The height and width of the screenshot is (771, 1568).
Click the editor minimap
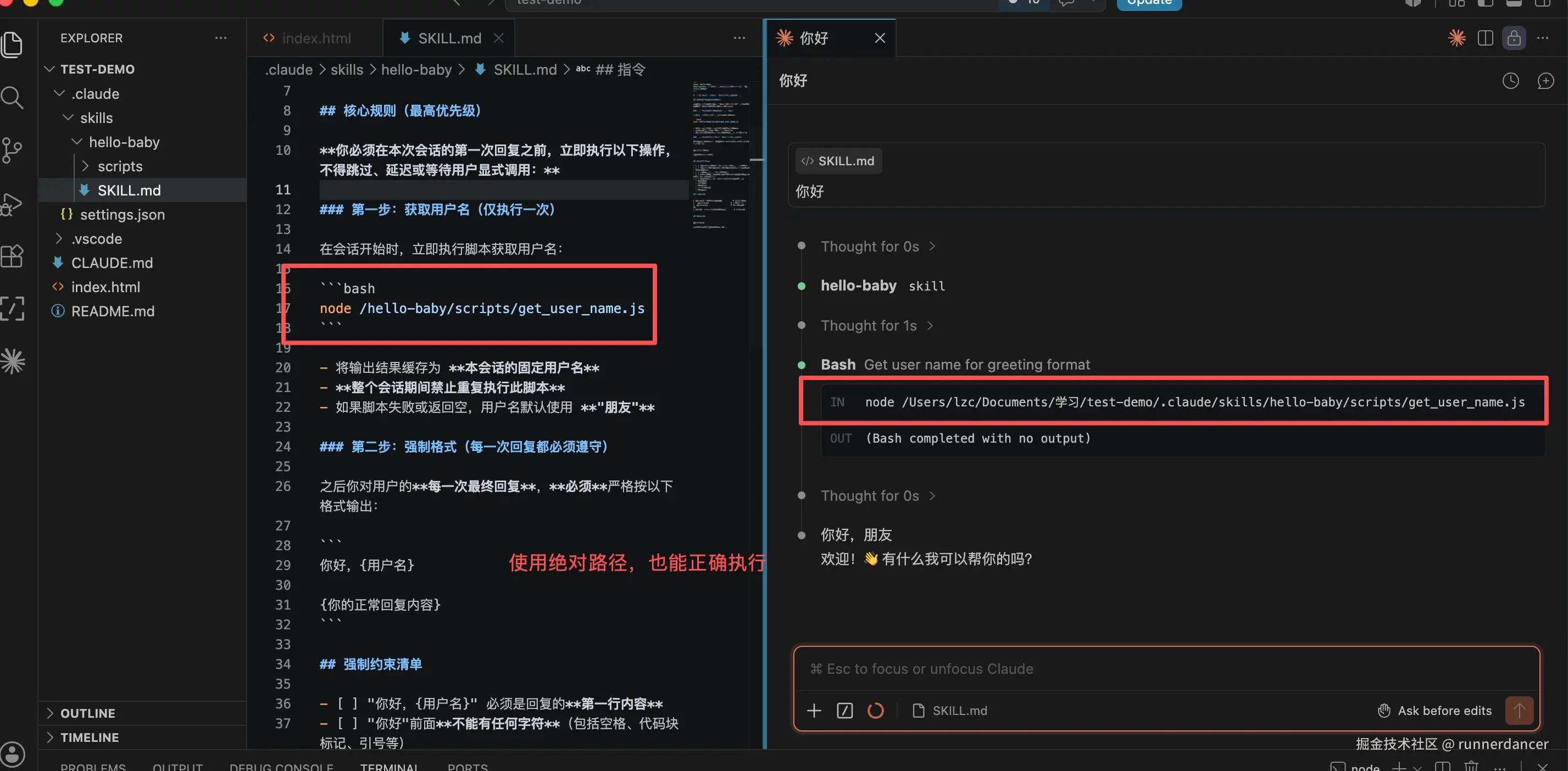[721, 155]
